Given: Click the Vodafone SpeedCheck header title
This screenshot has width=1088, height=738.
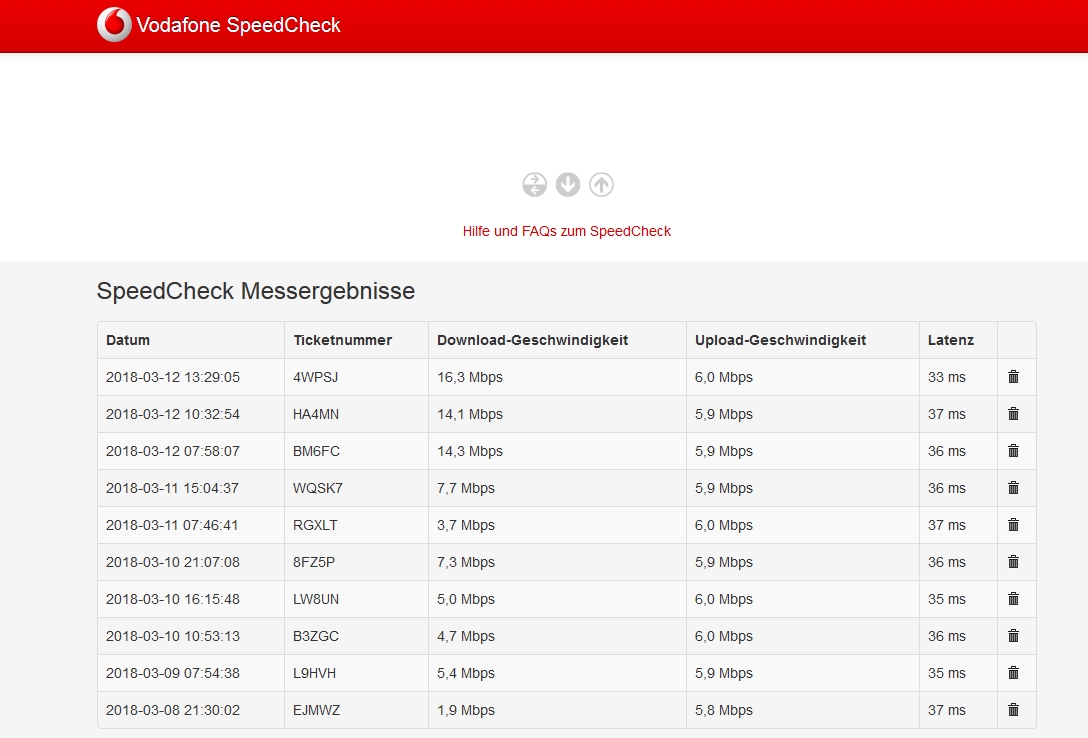Looking at the screenshot, I should coord(238,26).
